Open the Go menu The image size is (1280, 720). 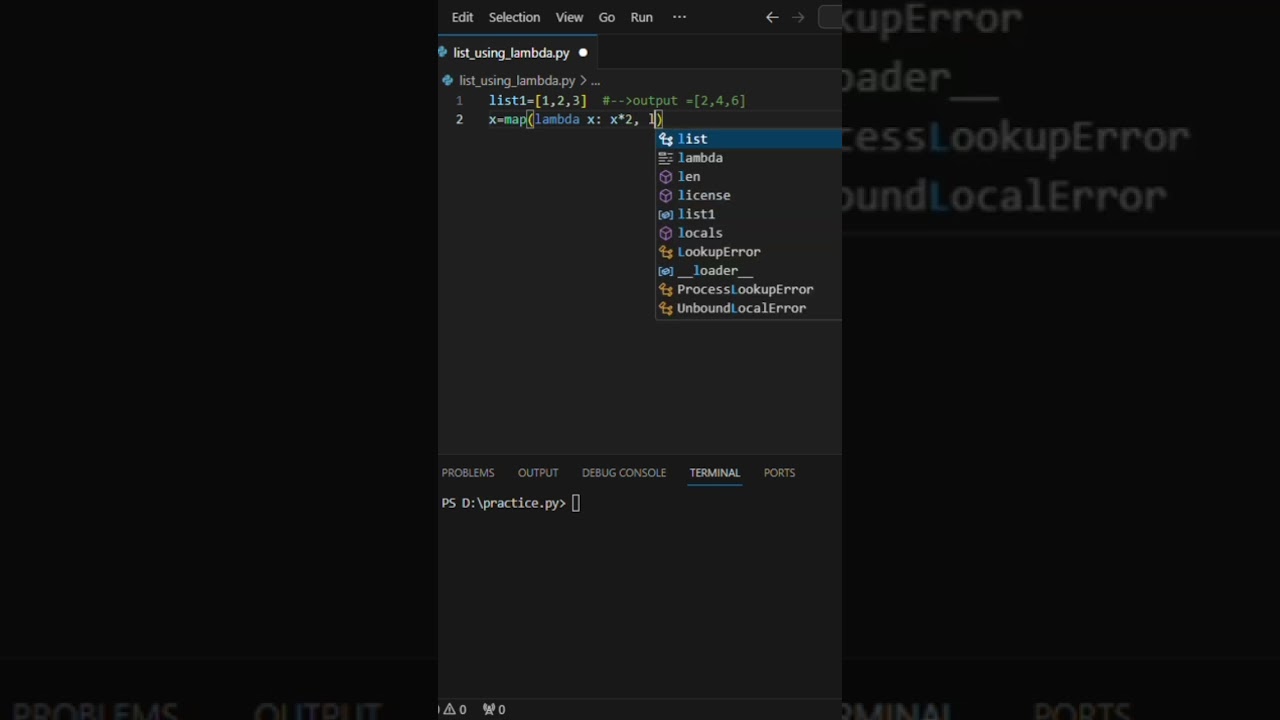(x=606, y=17)
